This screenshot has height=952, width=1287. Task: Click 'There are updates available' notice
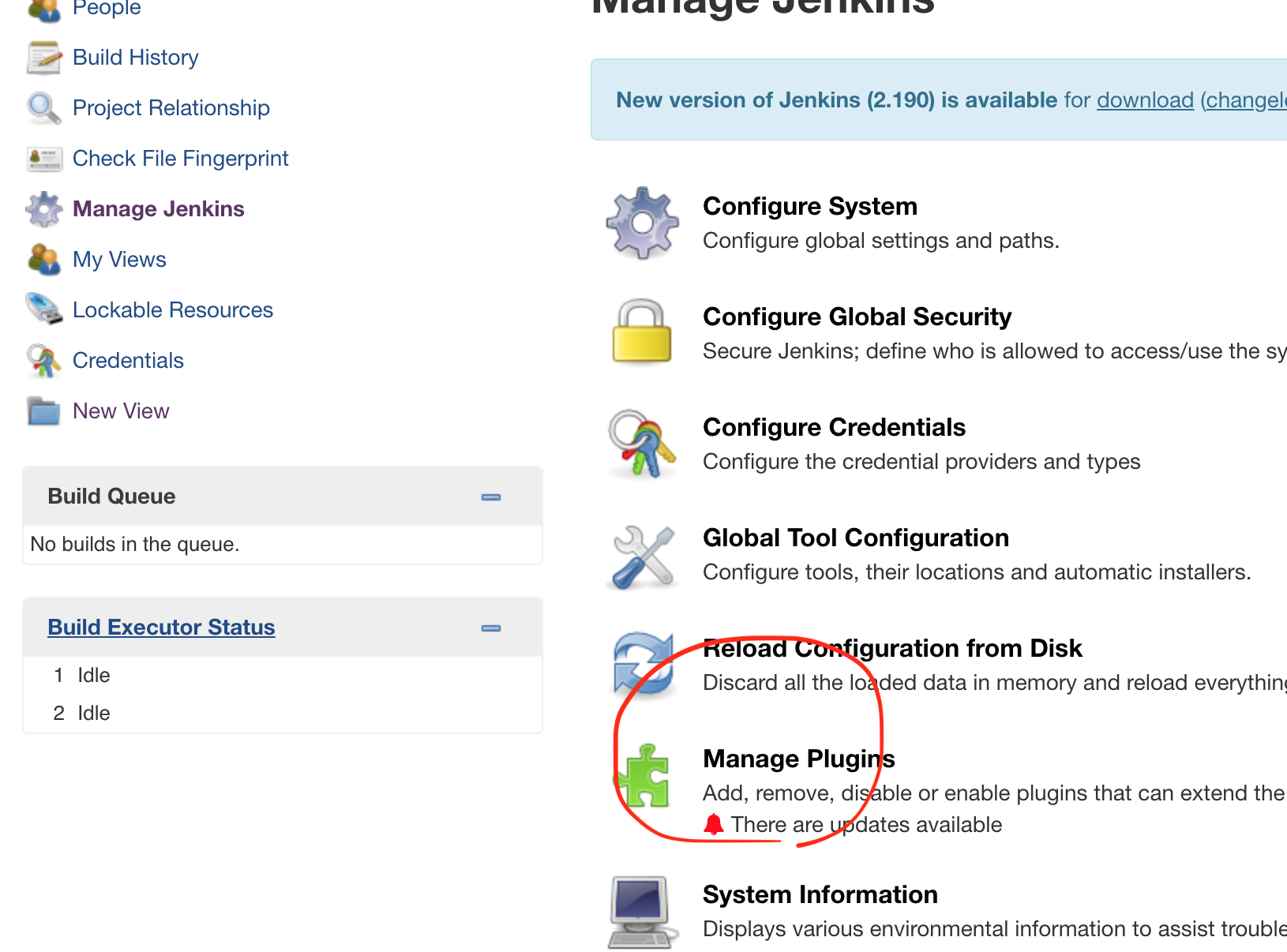click(x=866, y=825)
